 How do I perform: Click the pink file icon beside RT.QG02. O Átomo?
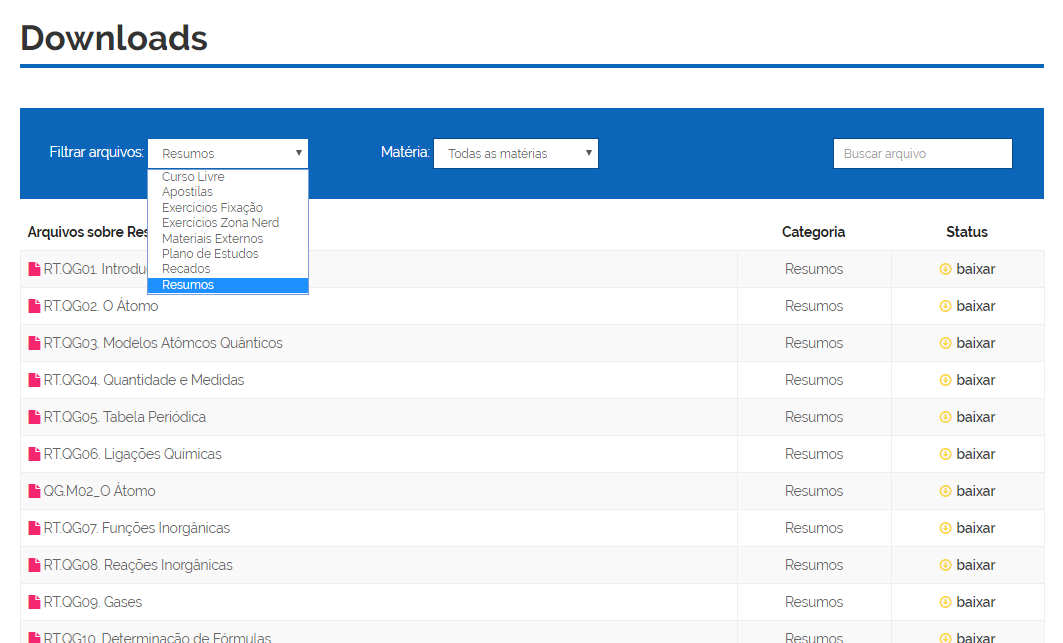click(x=35, y=306)
